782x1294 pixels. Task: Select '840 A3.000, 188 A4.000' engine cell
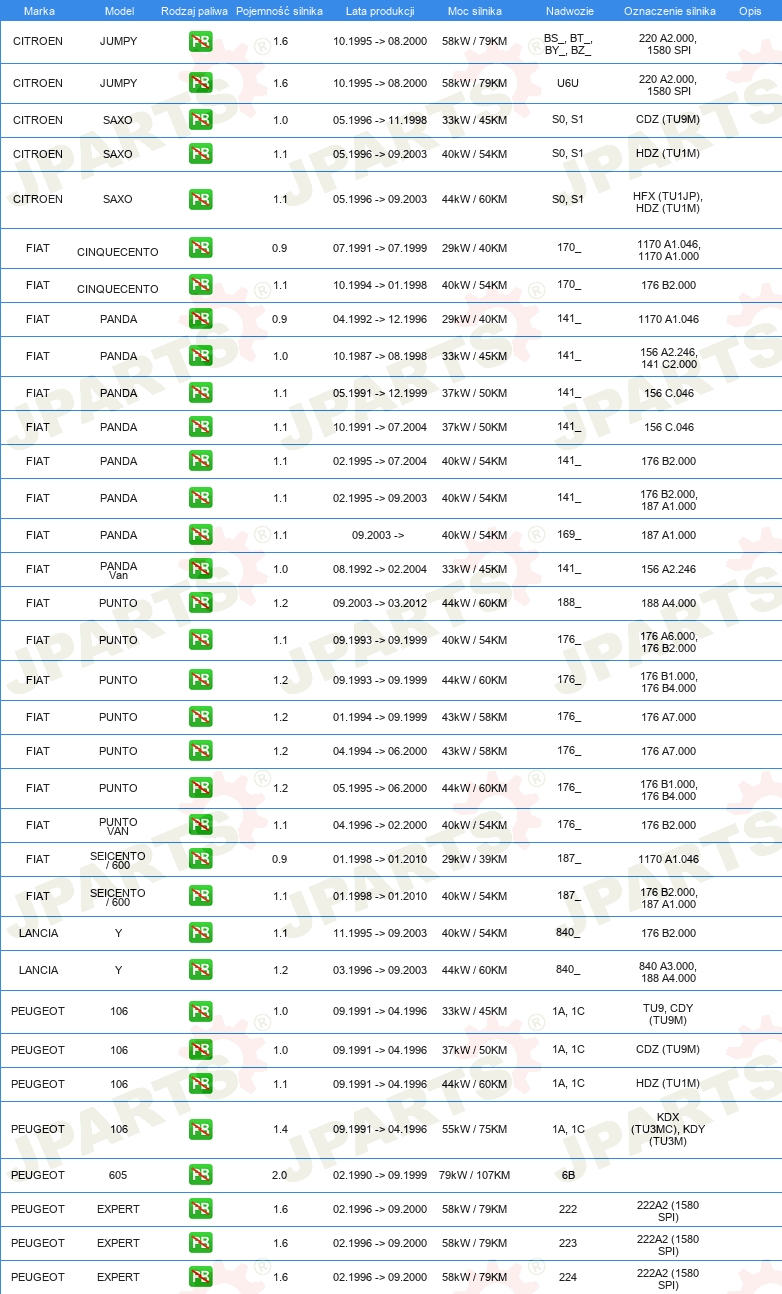[x=668, y=972]
